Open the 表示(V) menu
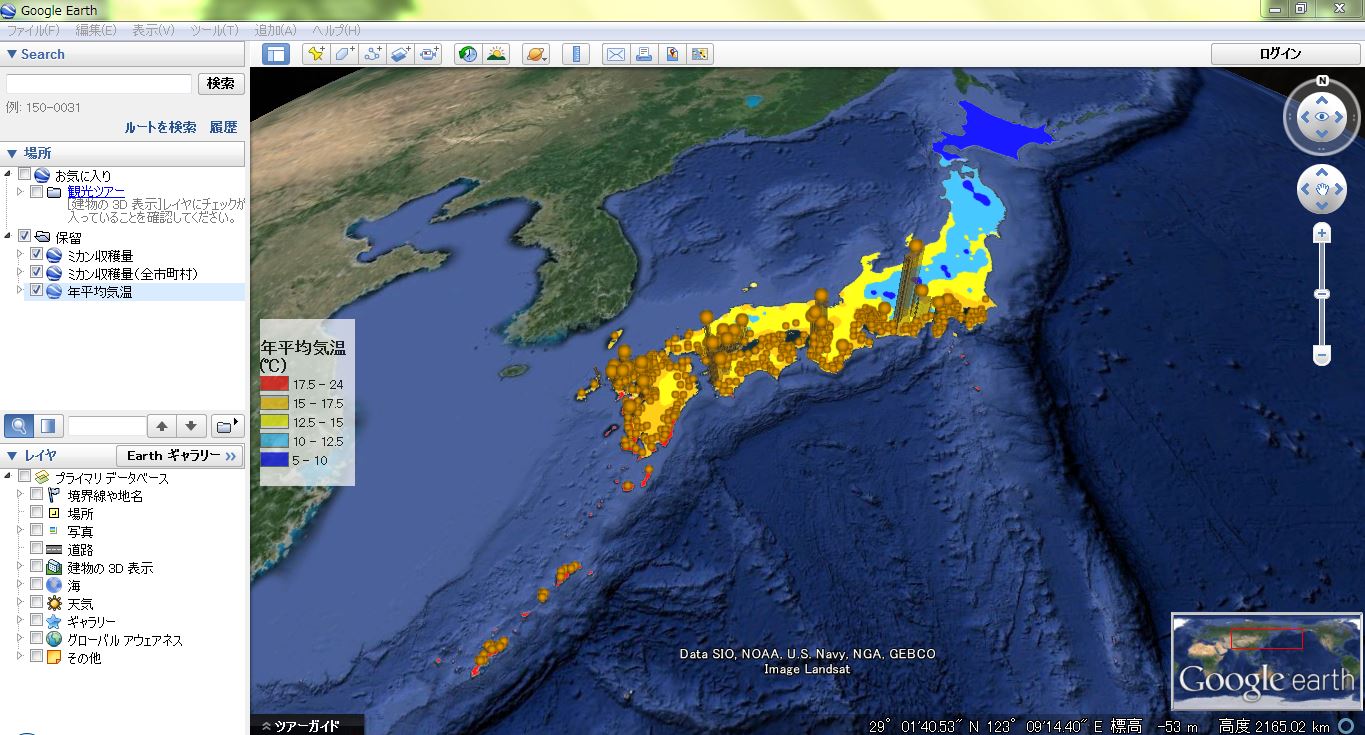The height and width of the screenshot is (735, 1365). pyautogui.click(x=153, y=31)
